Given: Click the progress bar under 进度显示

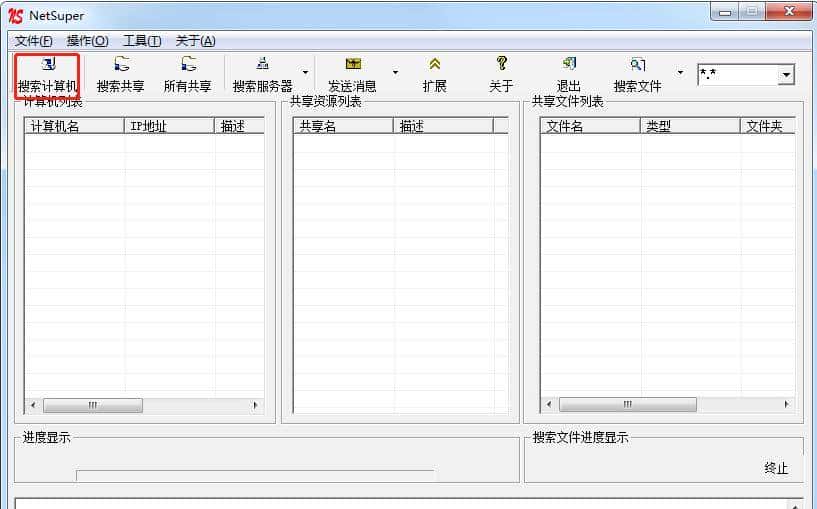Looking at the screenshot, I should click(255, 475).
